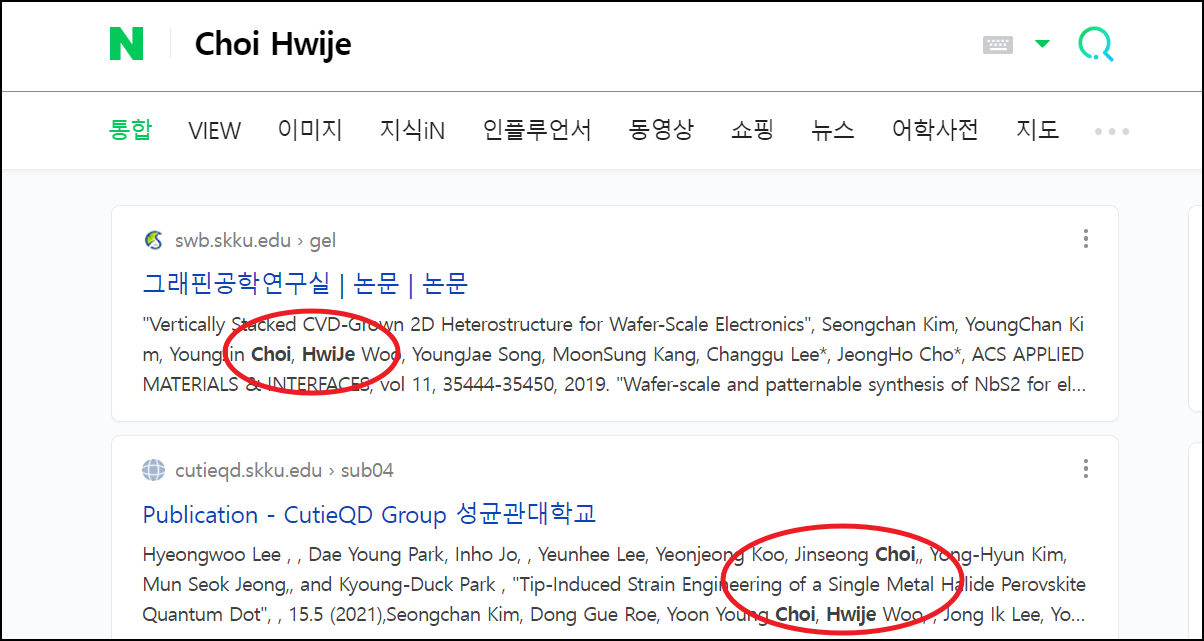This screenshot has width=1204, height=641.
Task: Click the green Naver logo
Action: point(126,44)
